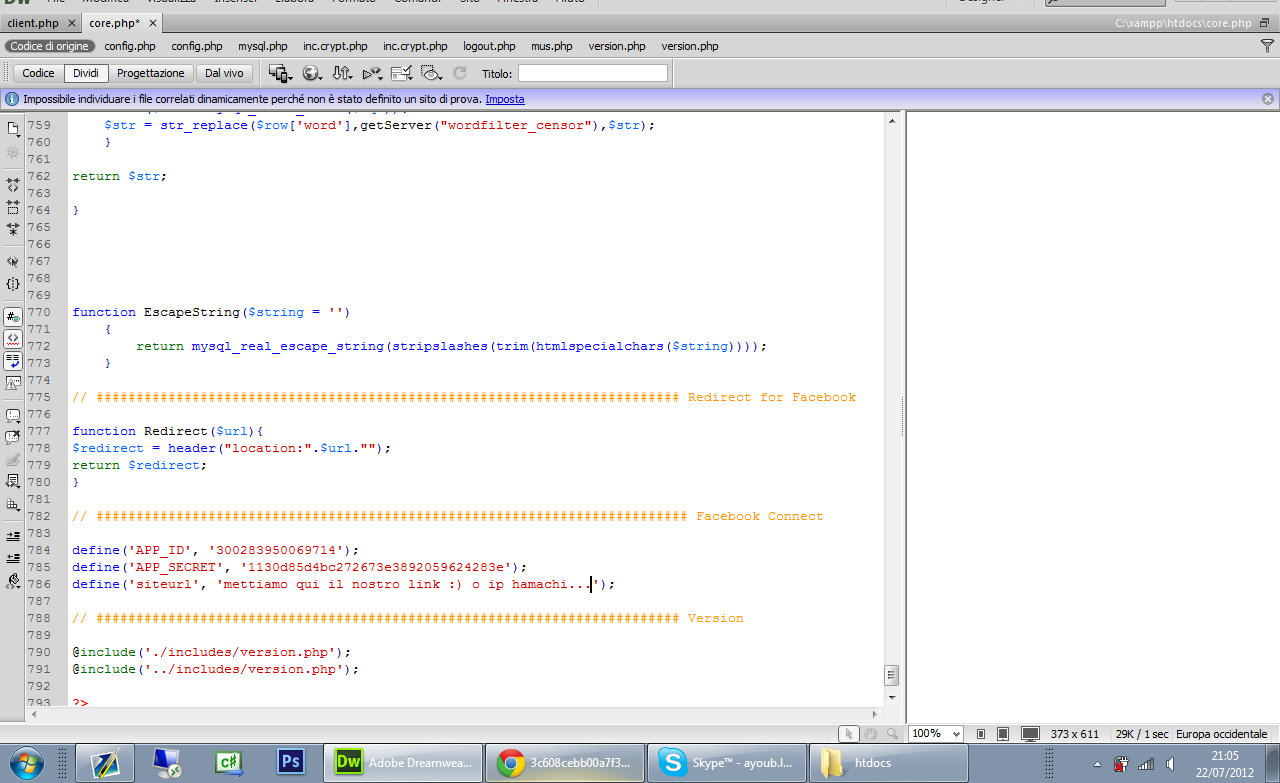This screenshot has height=783, width=1280.
Task: Open the file management menu
Action: (342, 73)
